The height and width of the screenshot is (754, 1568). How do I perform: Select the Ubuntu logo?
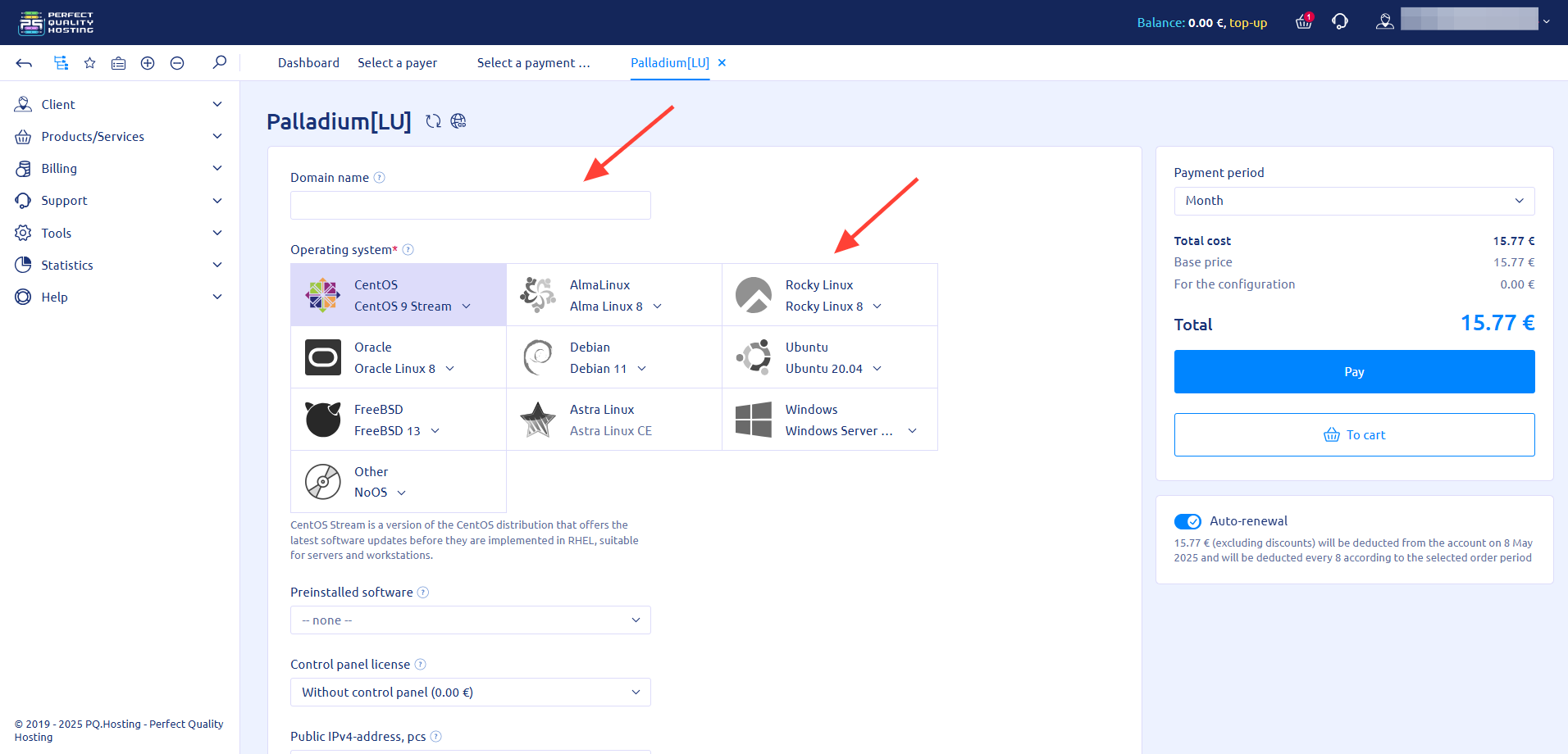pos(754,357)
